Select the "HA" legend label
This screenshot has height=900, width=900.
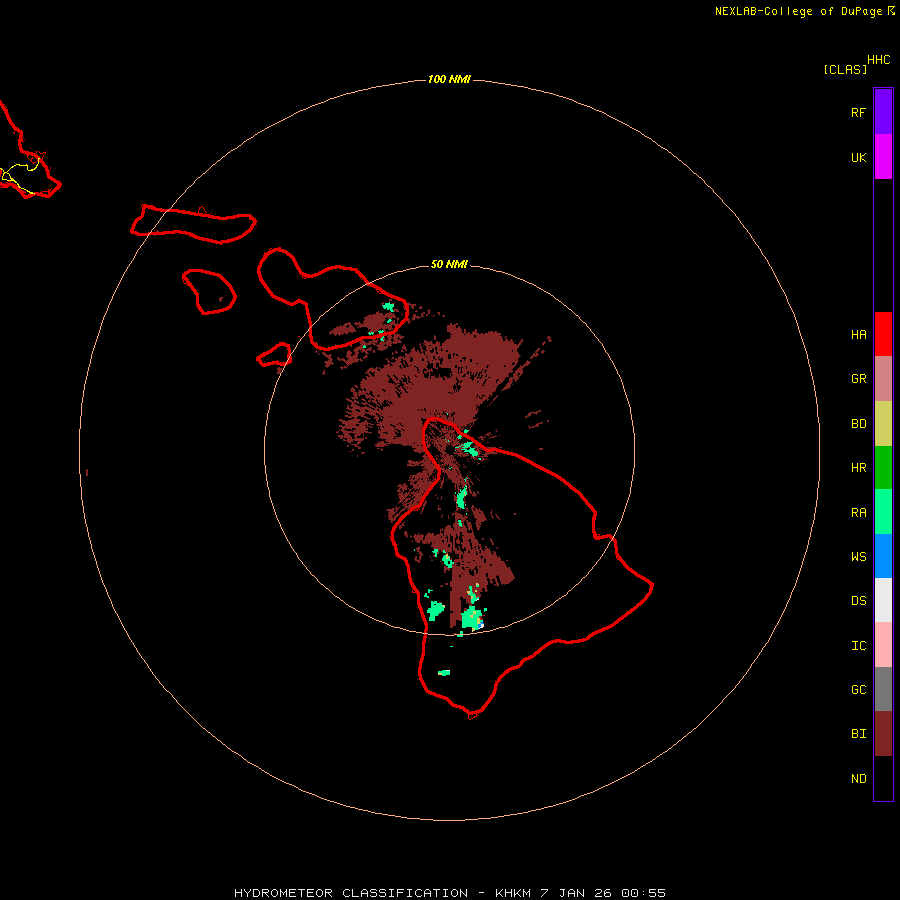pyautogui.click(x=858, y=335)
